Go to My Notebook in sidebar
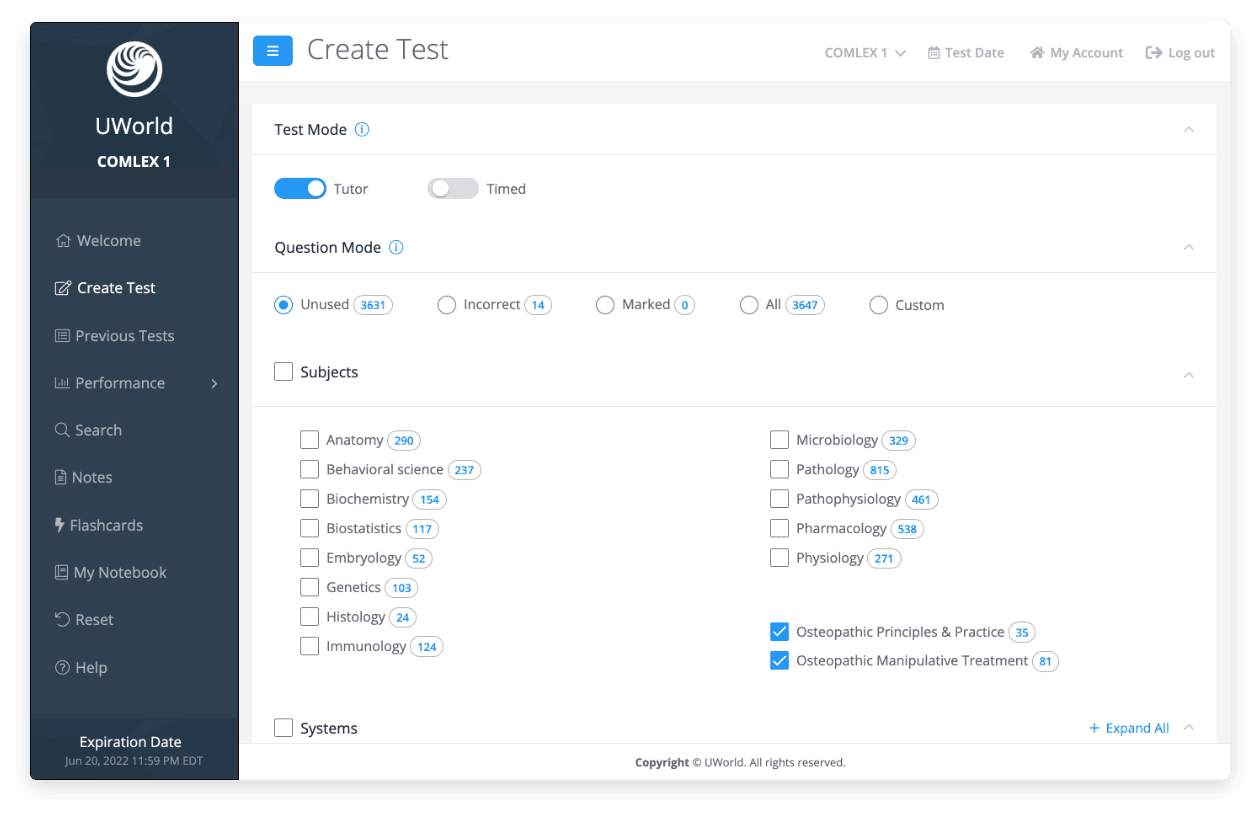 pyautogui.click(x=119, y=573)
